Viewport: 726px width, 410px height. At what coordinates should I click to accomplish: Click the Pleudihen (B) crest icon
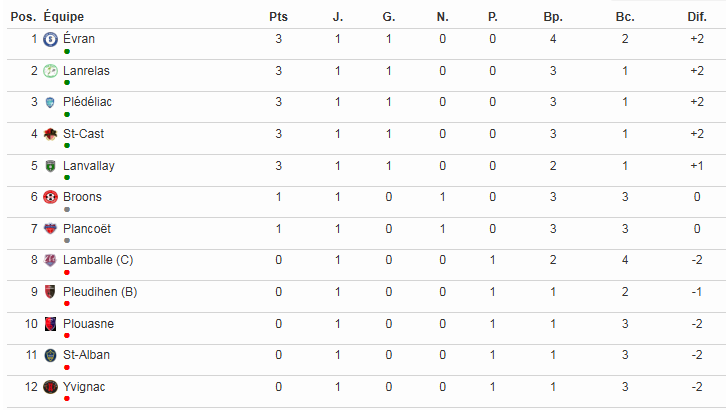[50, 292]
